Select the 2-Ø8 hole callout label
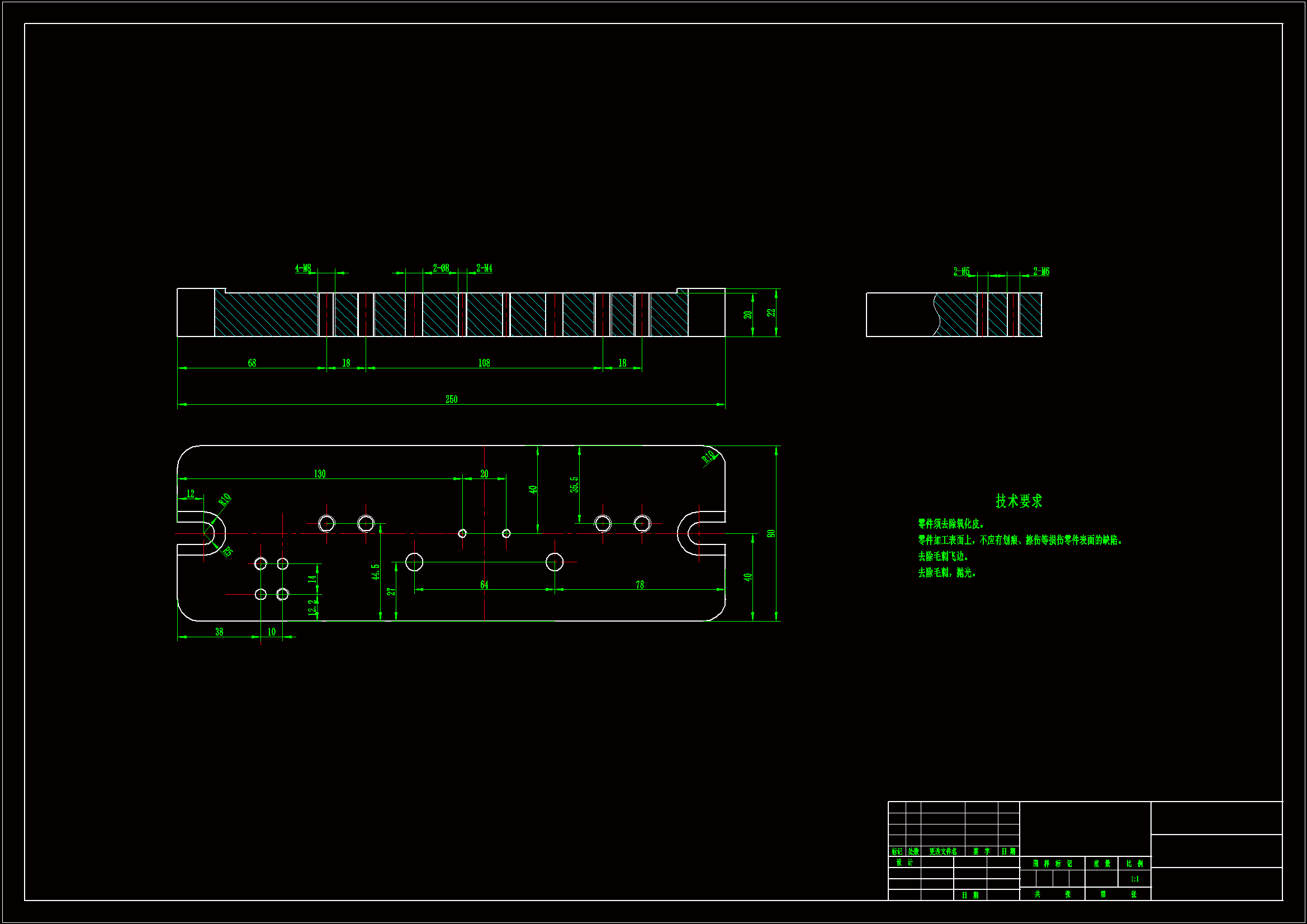This screenshot has width=1307, height=924. point(441,268)
